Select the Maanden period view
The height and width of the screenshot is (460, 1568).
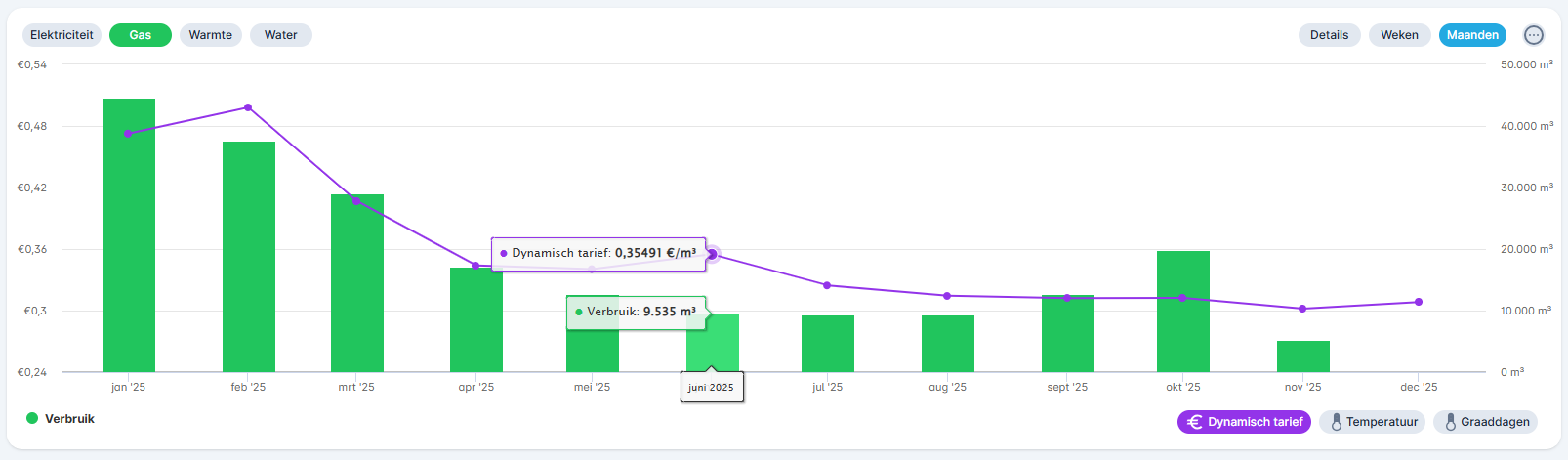tap(1472, 35)
